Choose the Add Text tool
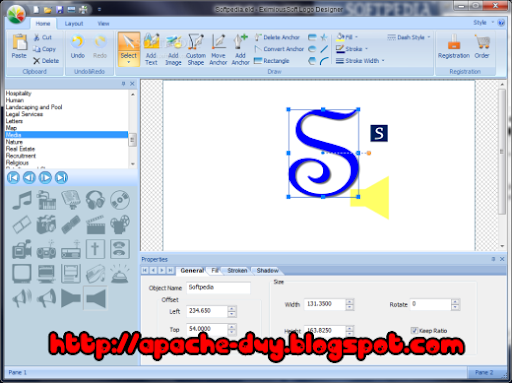This screenshot has width=512, height=383. (x=151, y=49)
